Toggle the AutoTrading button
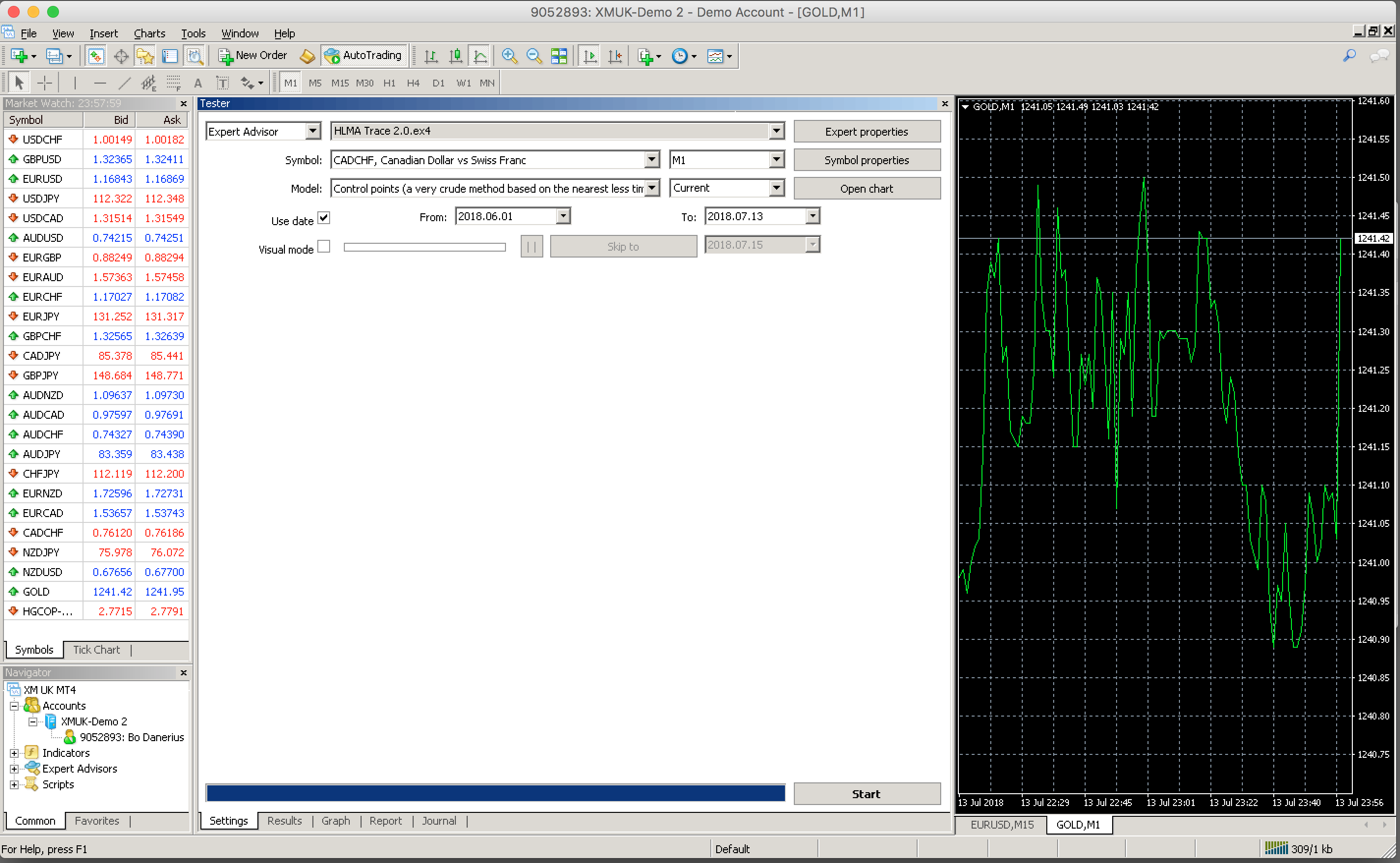 [x=364, y=56]
